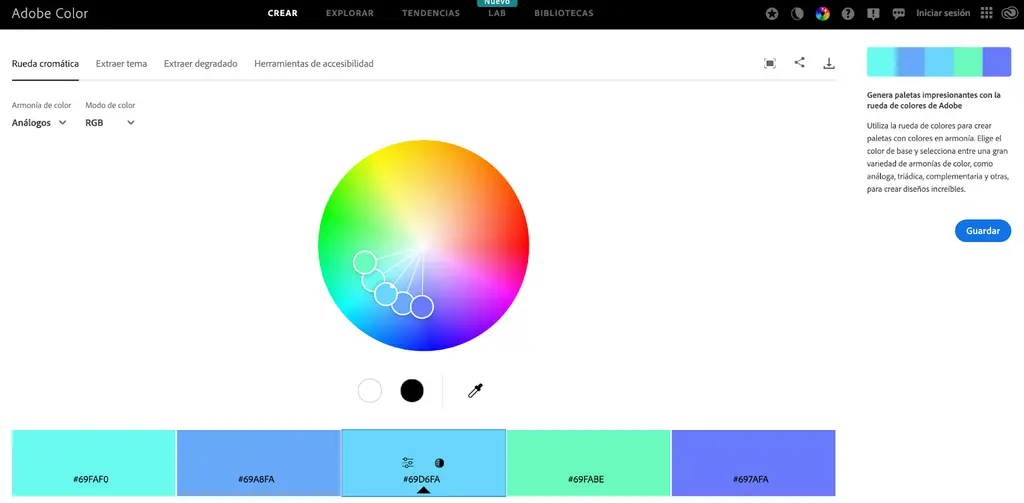This screenshot has height=503, width=1024.
Task: Open the EXPLORAR menu item
Action: pyautogui.click(x=350, y=13)
